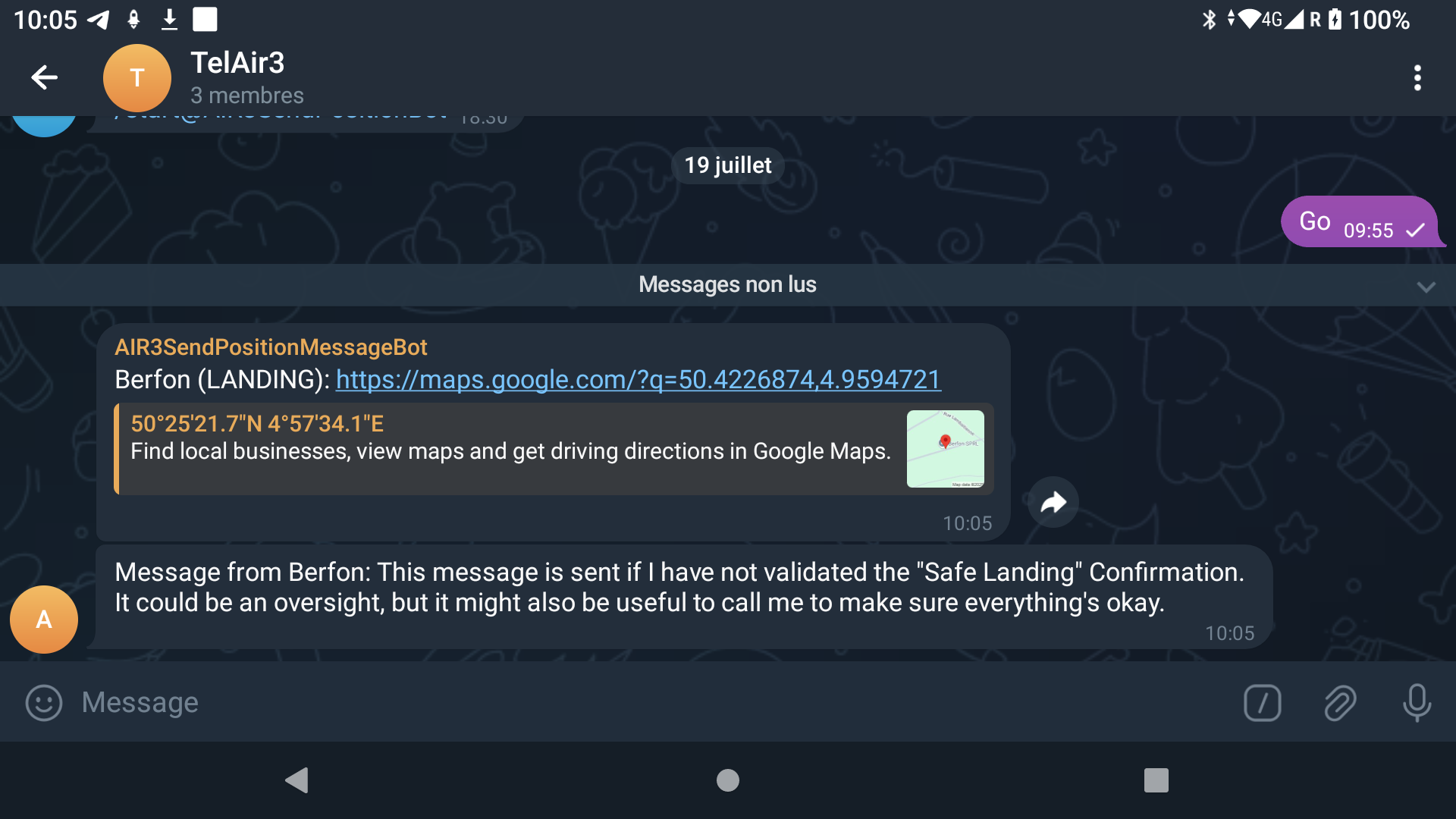
Task: Open the Google Maps coordinates link
Action: (x=639, y=379)
